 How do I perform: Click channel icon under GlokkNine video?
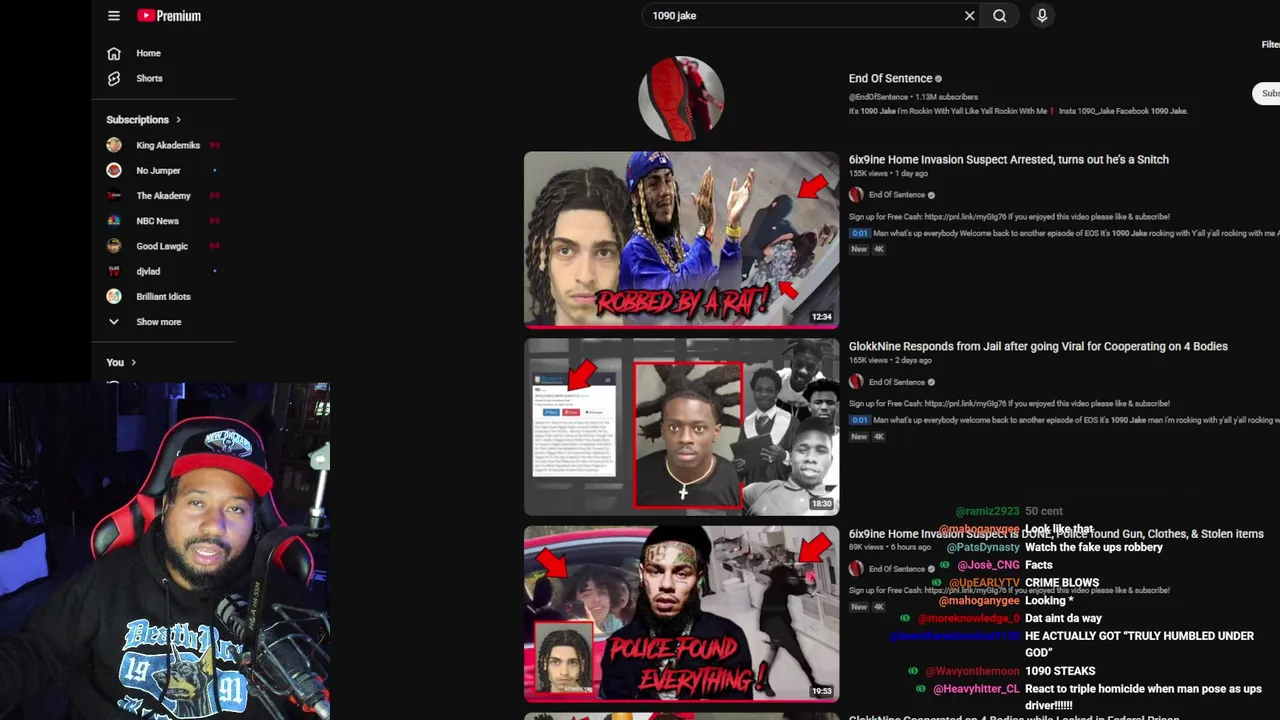click(x=856, y=382)
